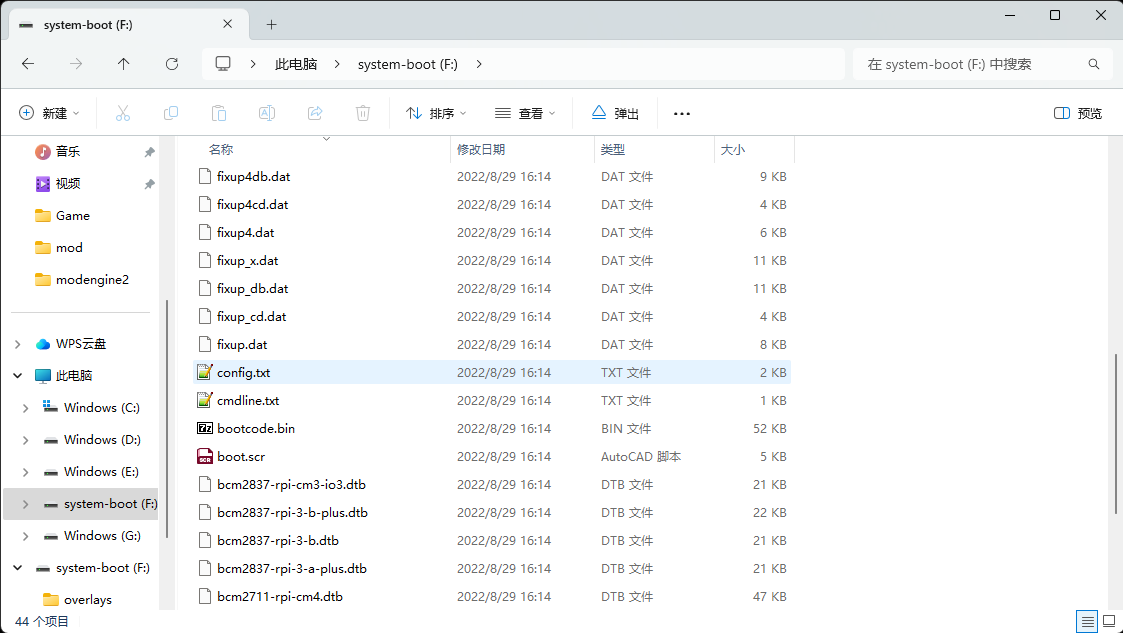Select the boot.scr file icon

coord(205,456)
